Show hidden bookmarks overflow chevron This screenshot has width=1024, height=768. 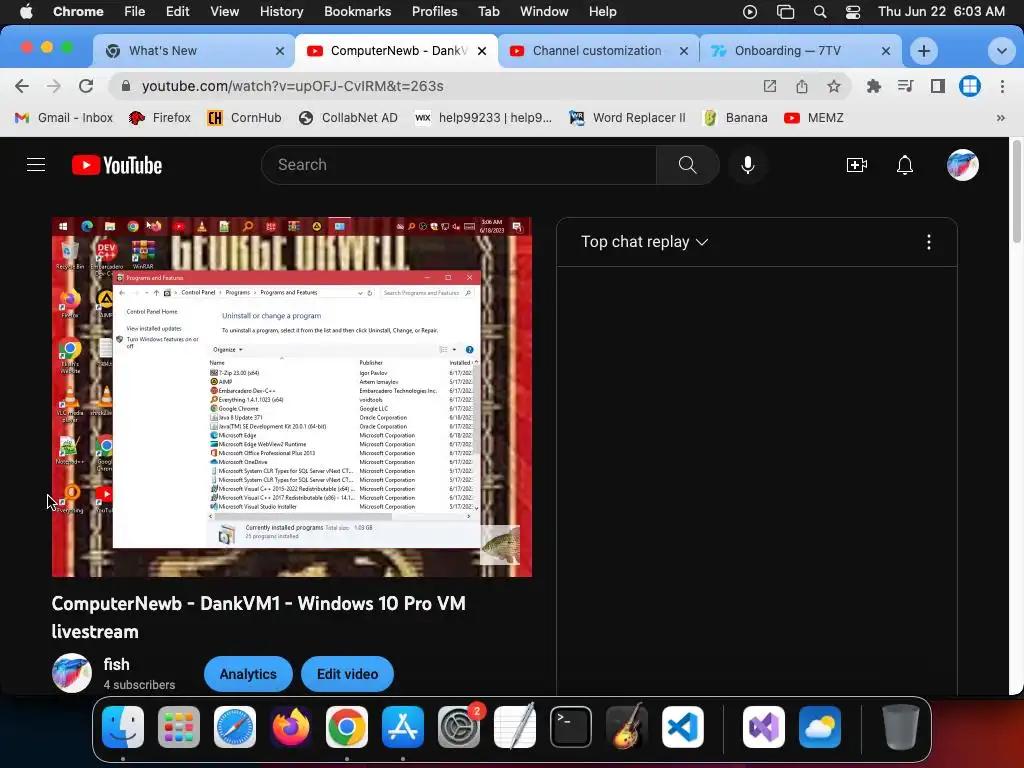(1000, 118)
